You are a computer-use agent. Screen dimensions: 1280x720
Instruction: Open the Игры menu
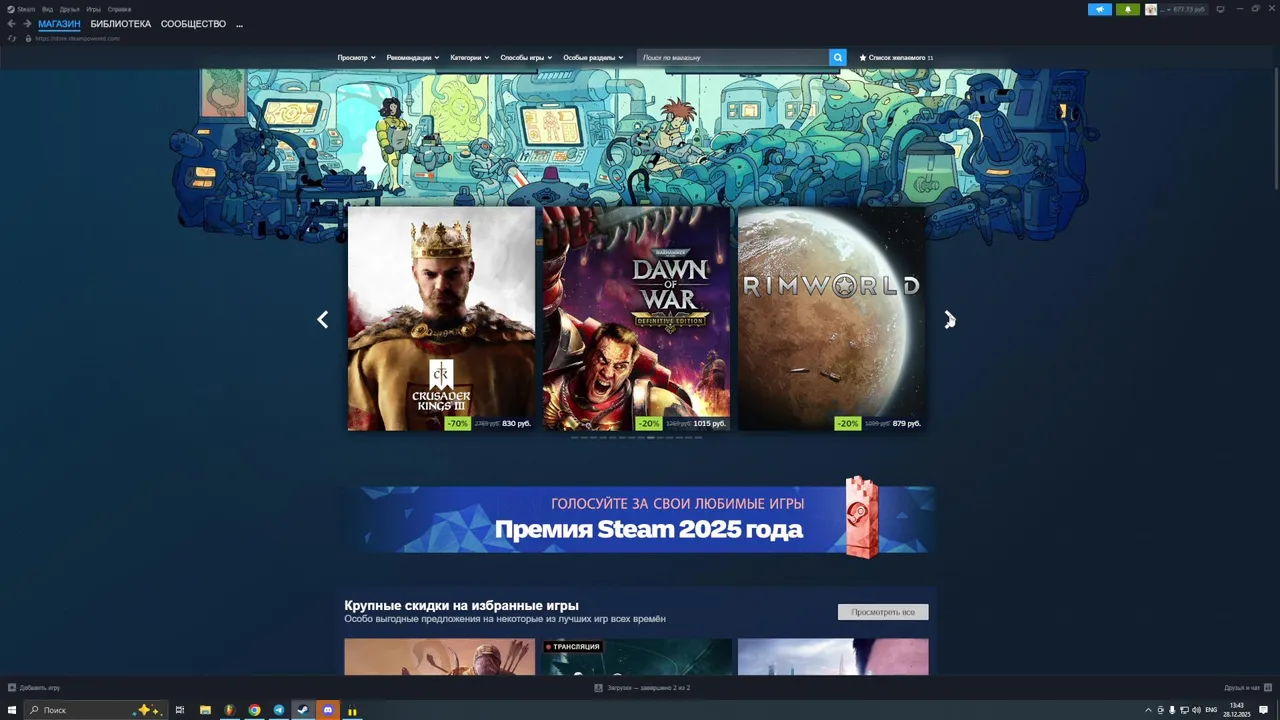tap(93, 9)
